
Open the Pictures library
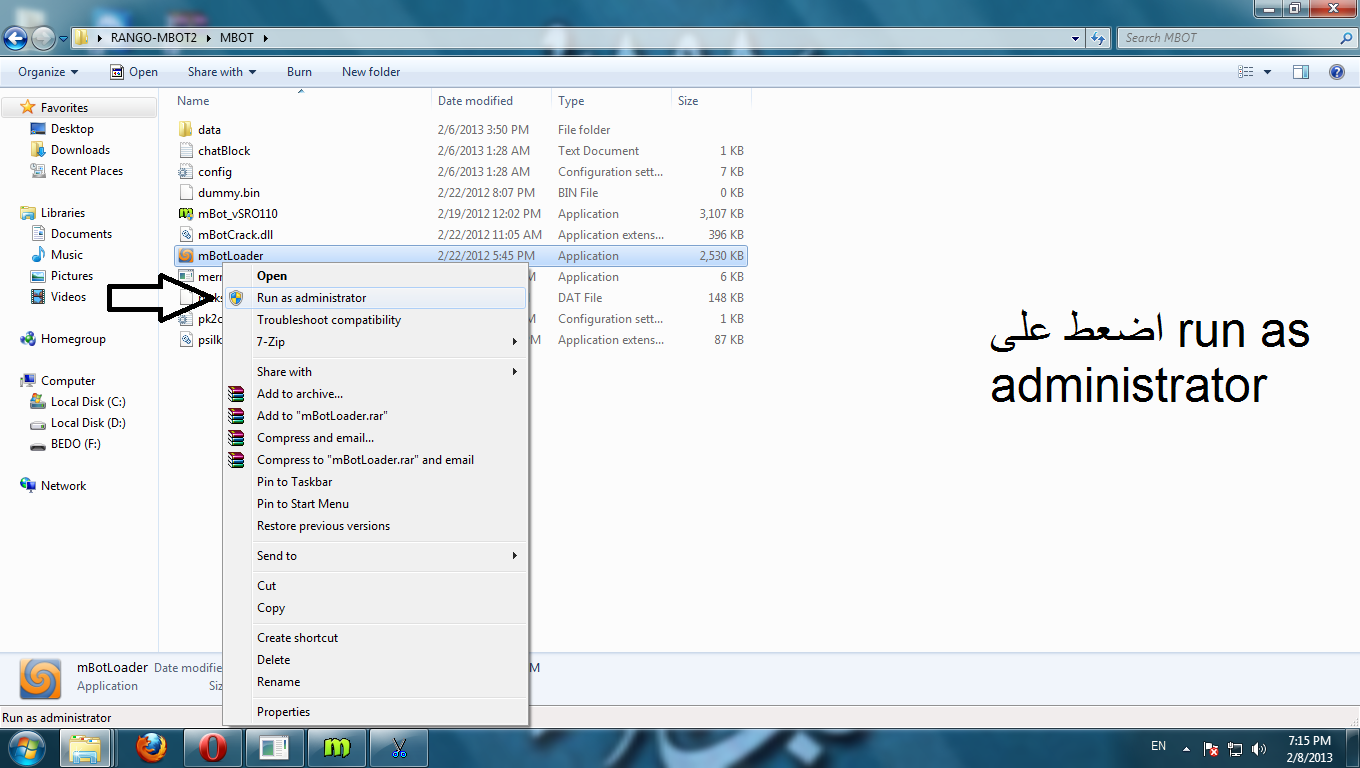[x=72, y=276]
